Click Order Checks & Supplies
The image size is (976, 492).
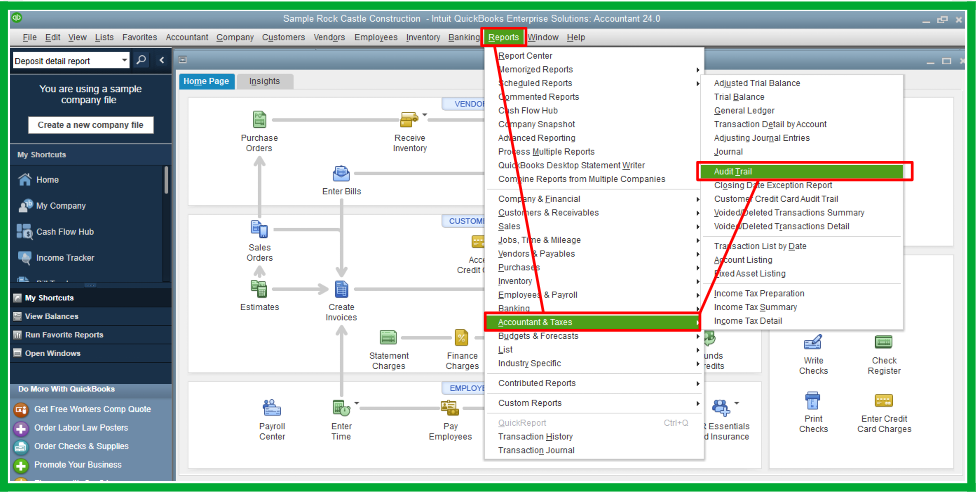coord(81,446)
